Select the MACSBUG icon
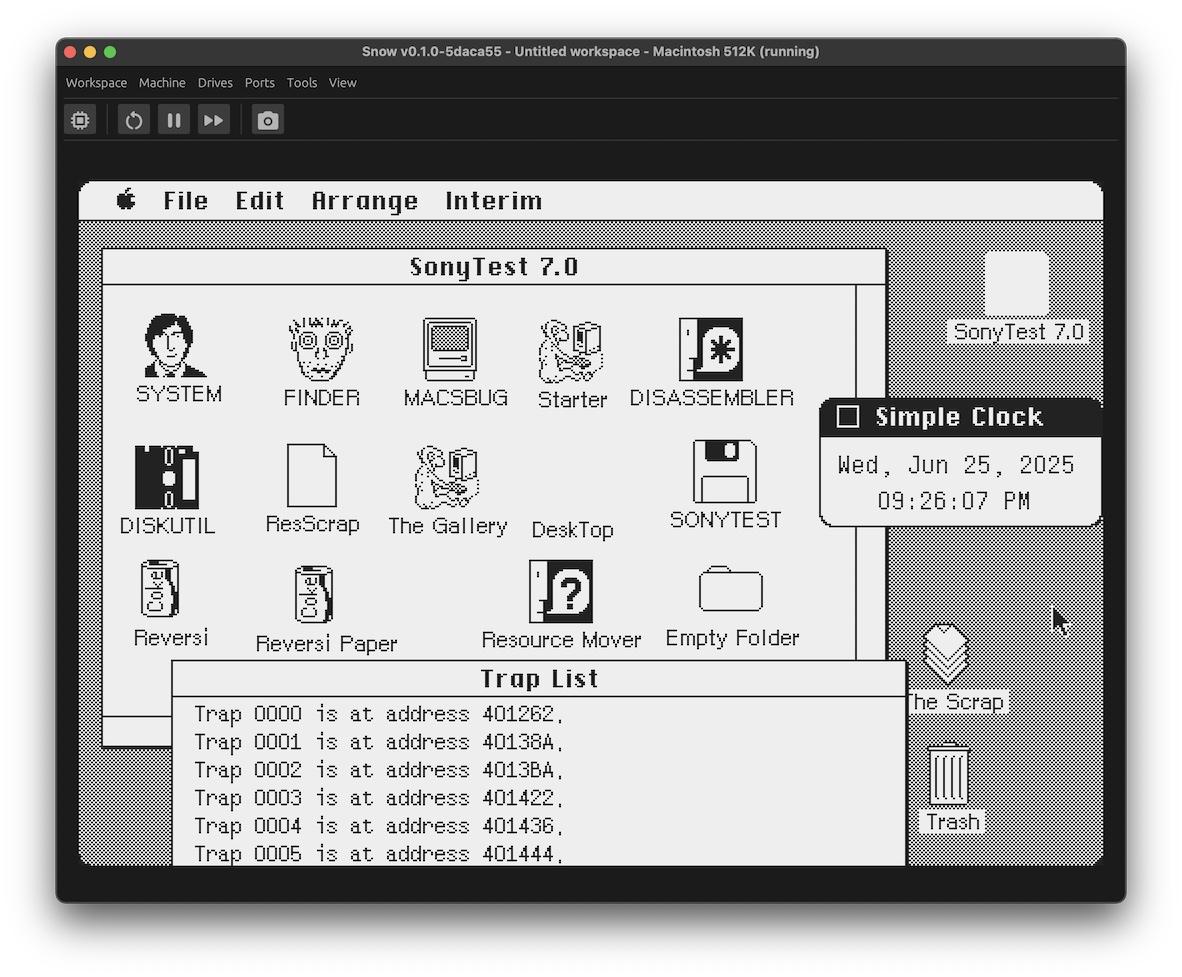The width and height of the screenshot is (1182, 977). click(450, 349)
